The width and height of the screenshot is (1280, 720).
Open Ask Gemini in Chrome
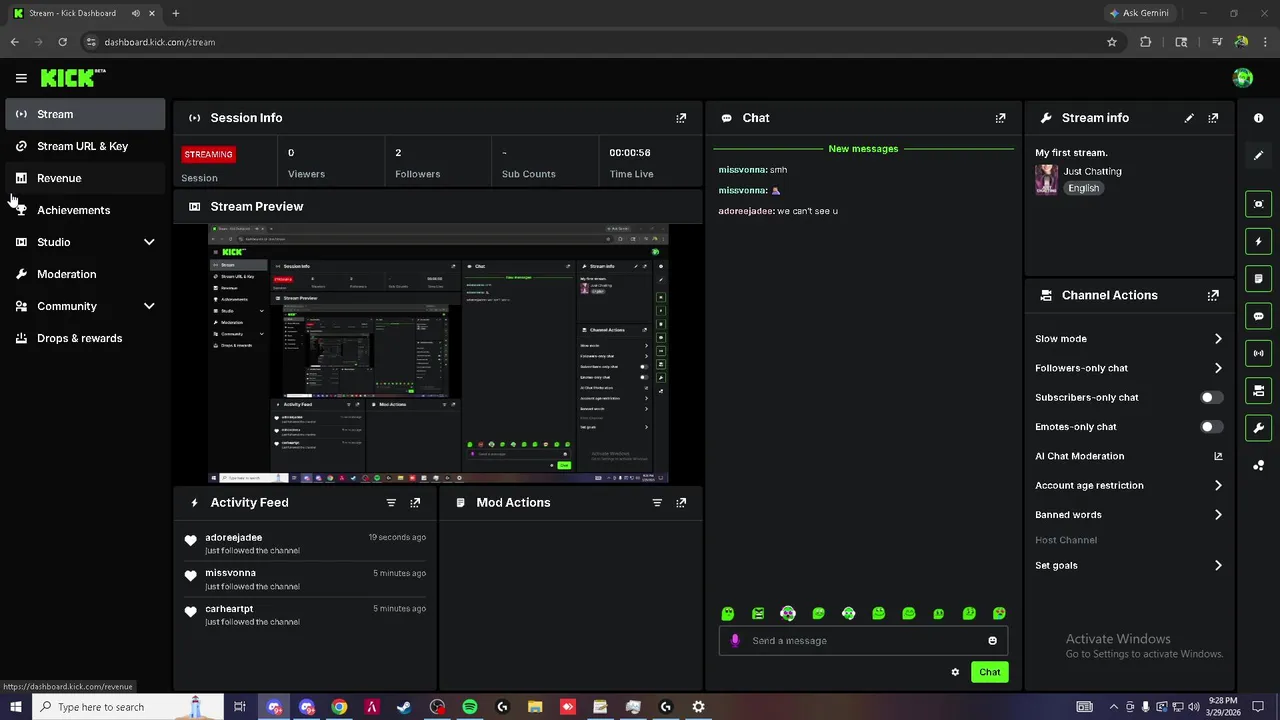click(1139, 13)
